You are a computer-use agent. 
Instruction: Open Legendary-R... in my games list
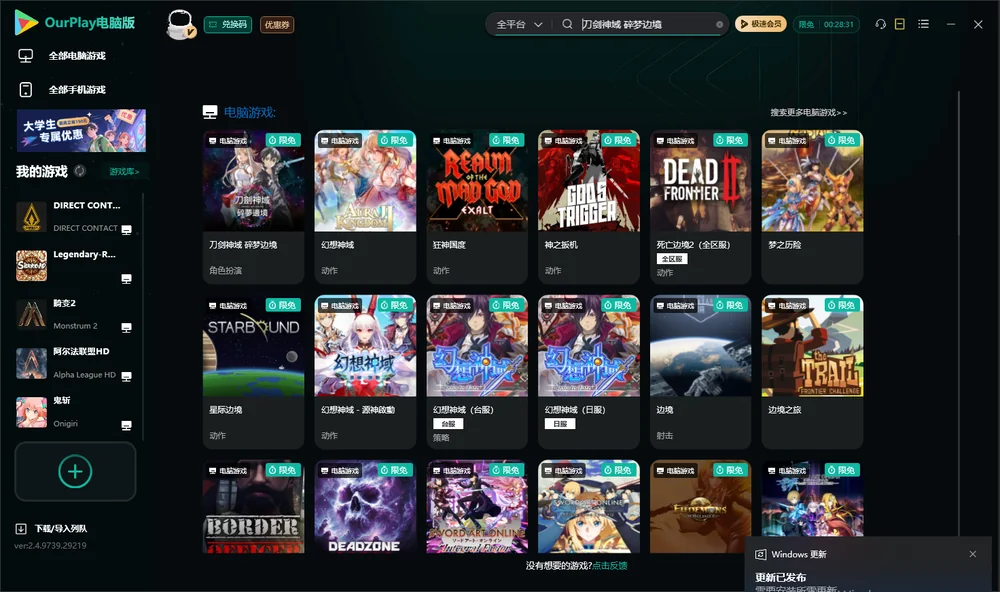pyautogui.click(x=75, y=266)
